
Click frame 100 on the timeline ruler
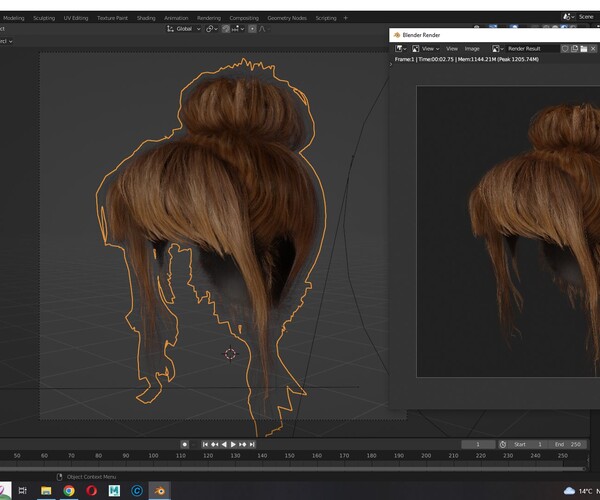(x=153, y=455)
